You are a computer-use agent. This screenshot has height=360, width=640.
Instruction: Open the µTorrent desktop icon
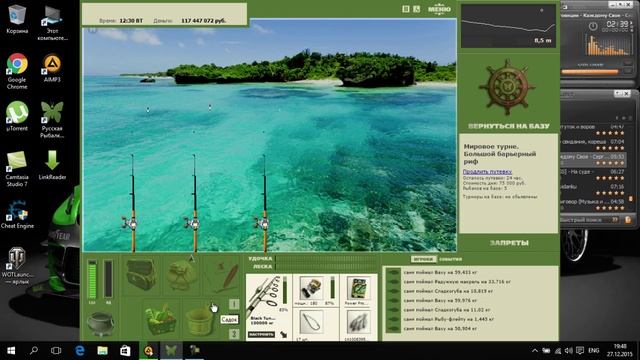(17, 116)
